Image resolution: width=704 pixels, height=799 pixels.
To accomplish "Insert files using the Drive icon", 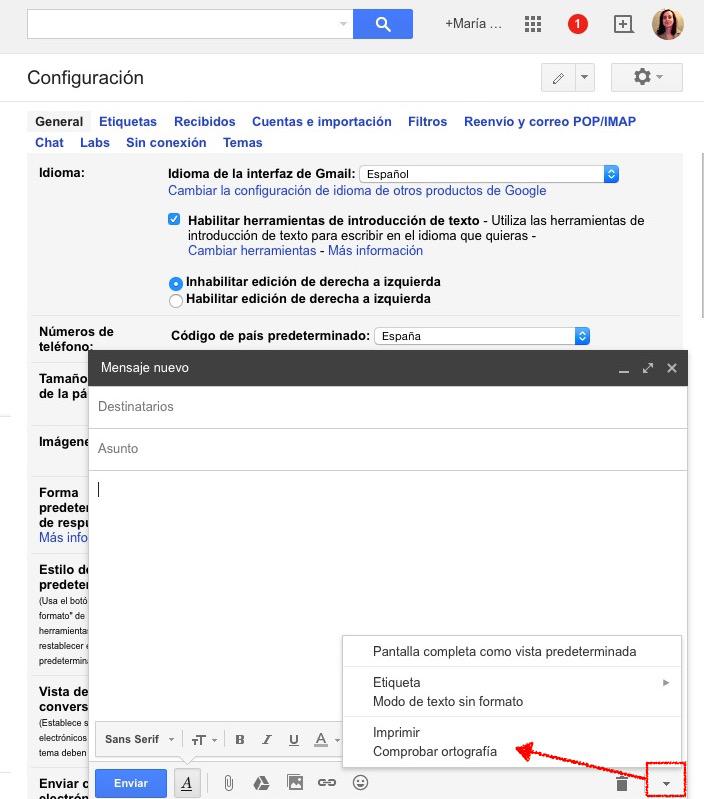I will (x=261, y=783).
